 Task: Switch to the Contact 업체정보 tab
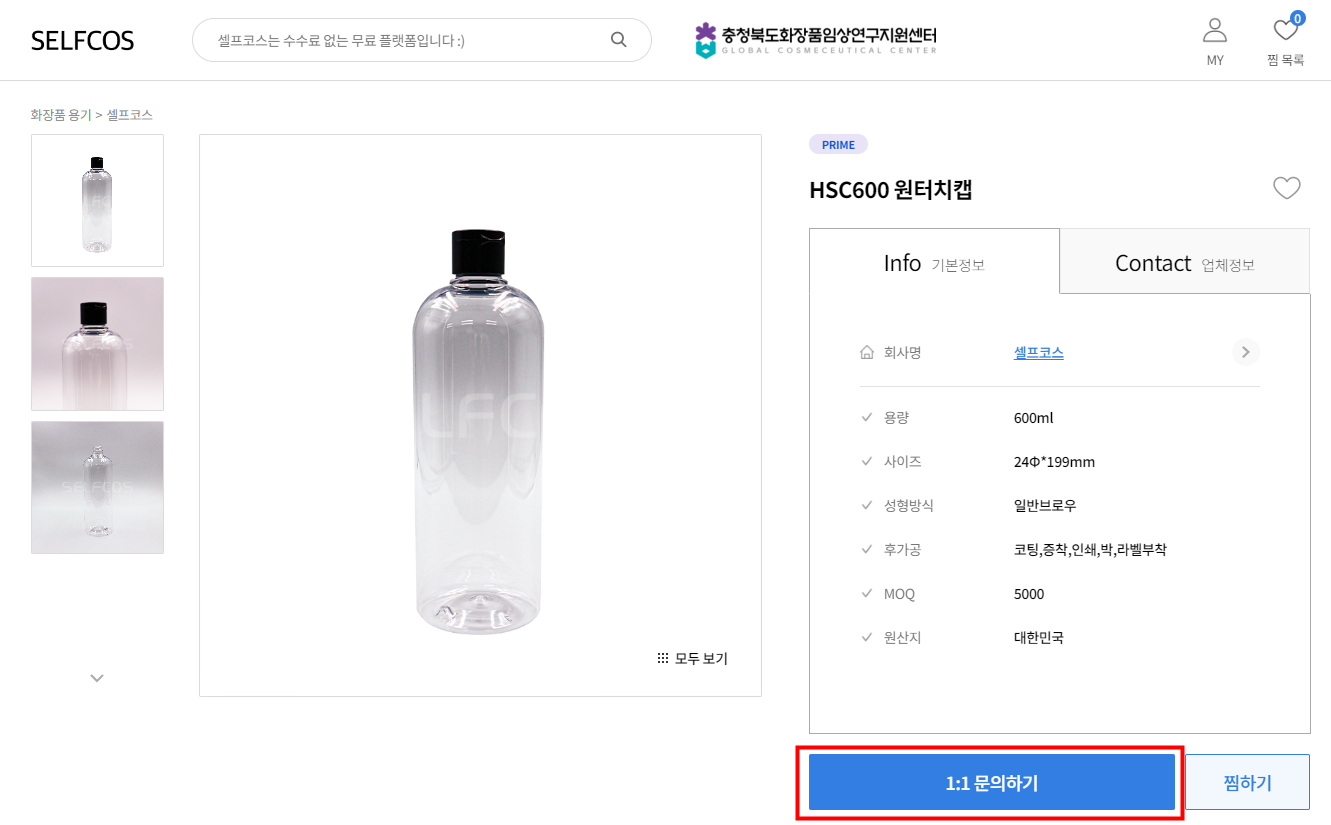point(1185,263)
